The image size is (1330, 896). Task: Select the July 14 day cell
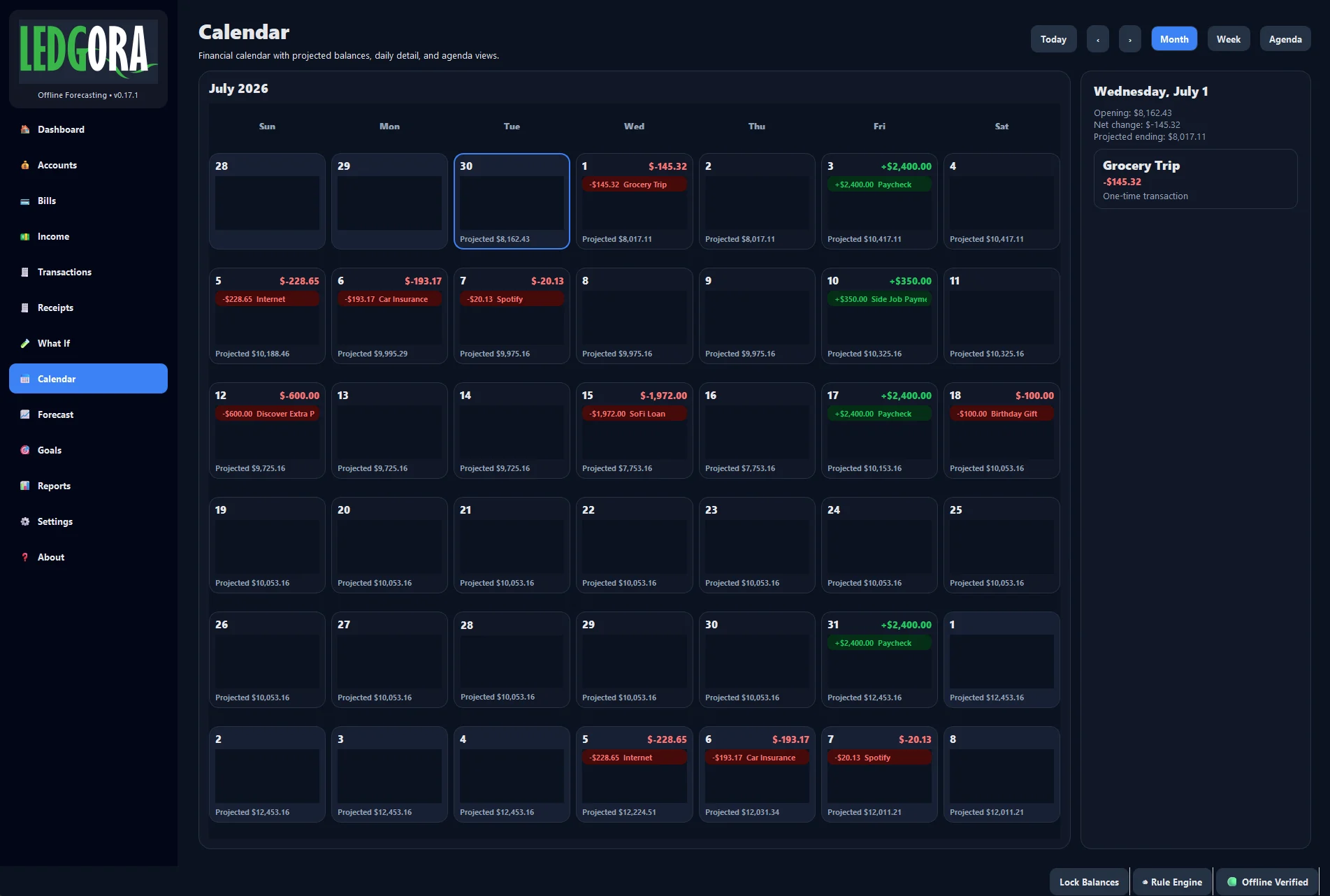click(x=512, y=431)
